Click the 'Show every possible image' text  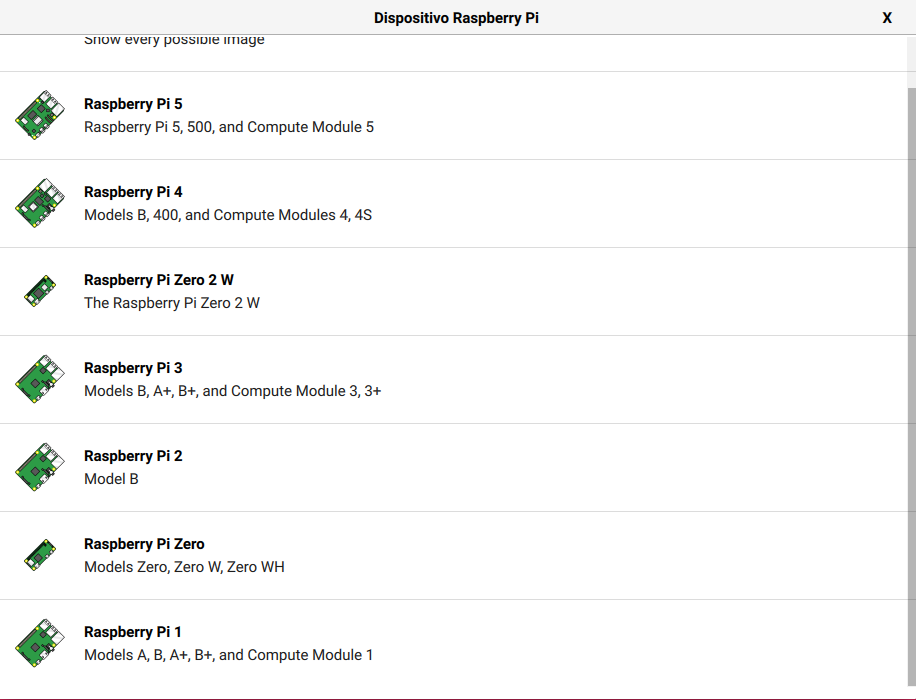[x=174, y=40]
